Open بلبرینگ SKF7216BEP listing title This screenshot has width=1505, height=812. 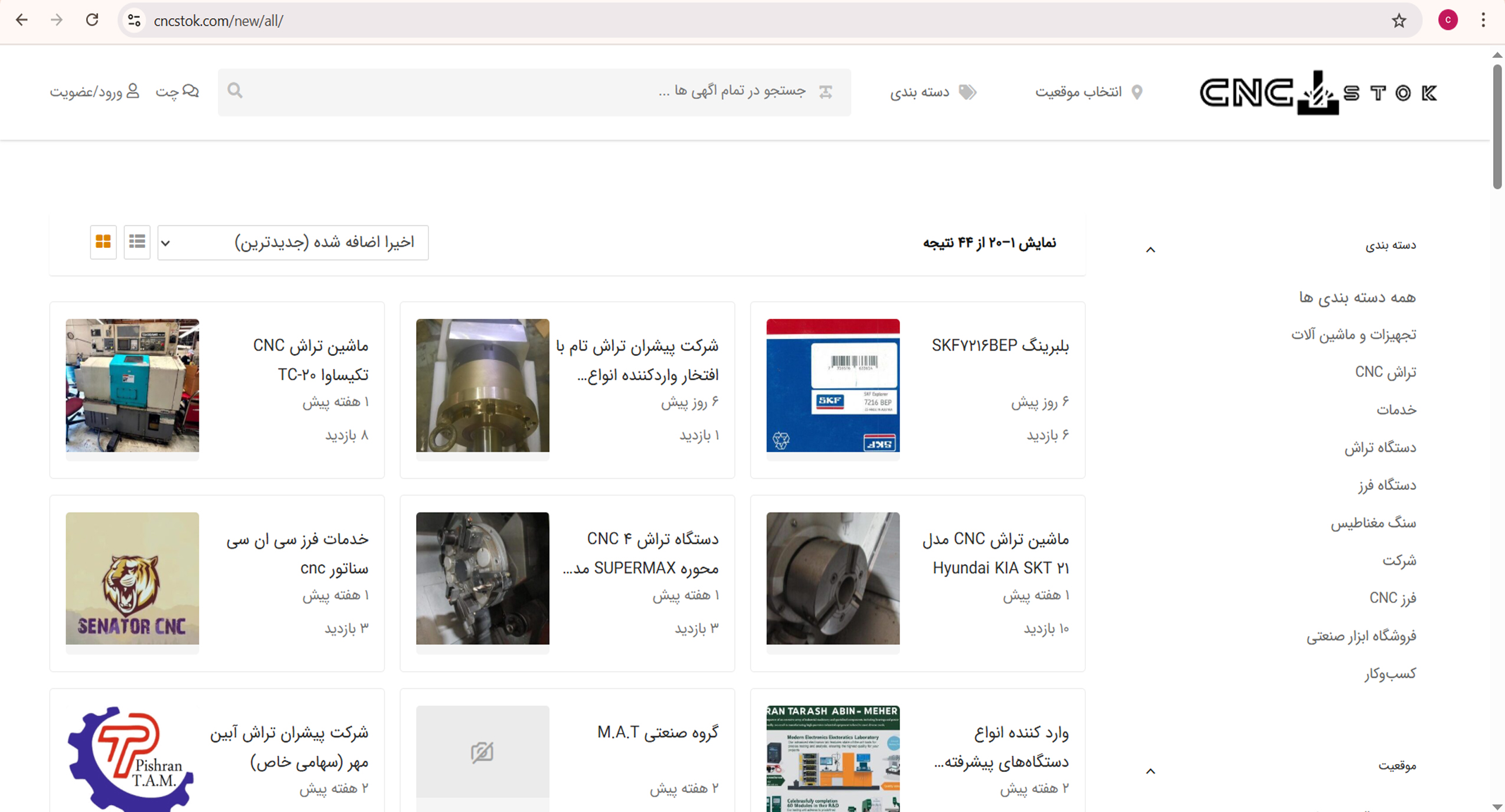point(1000,345)
